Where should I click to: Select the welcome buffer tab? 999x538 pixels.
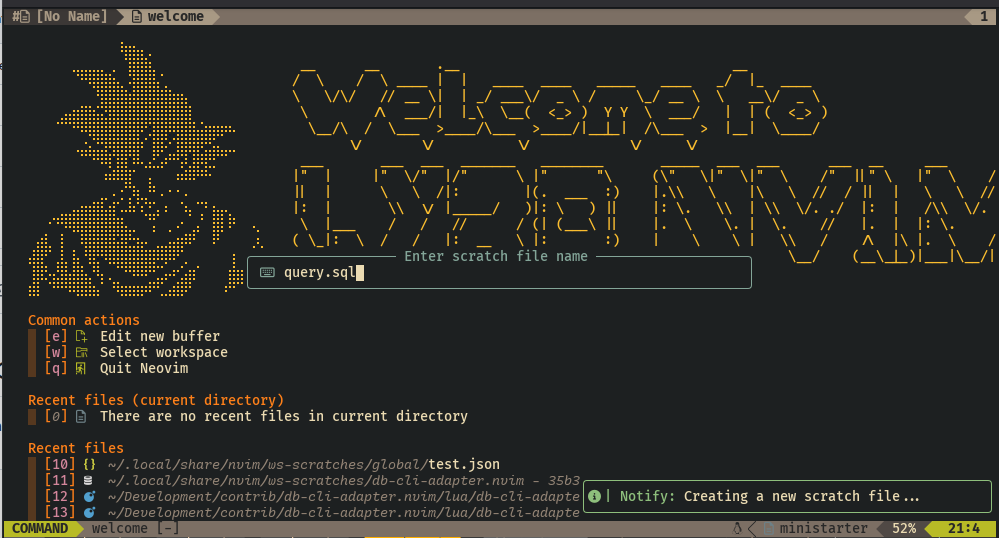pyautogui.click(x=168, y=17)
